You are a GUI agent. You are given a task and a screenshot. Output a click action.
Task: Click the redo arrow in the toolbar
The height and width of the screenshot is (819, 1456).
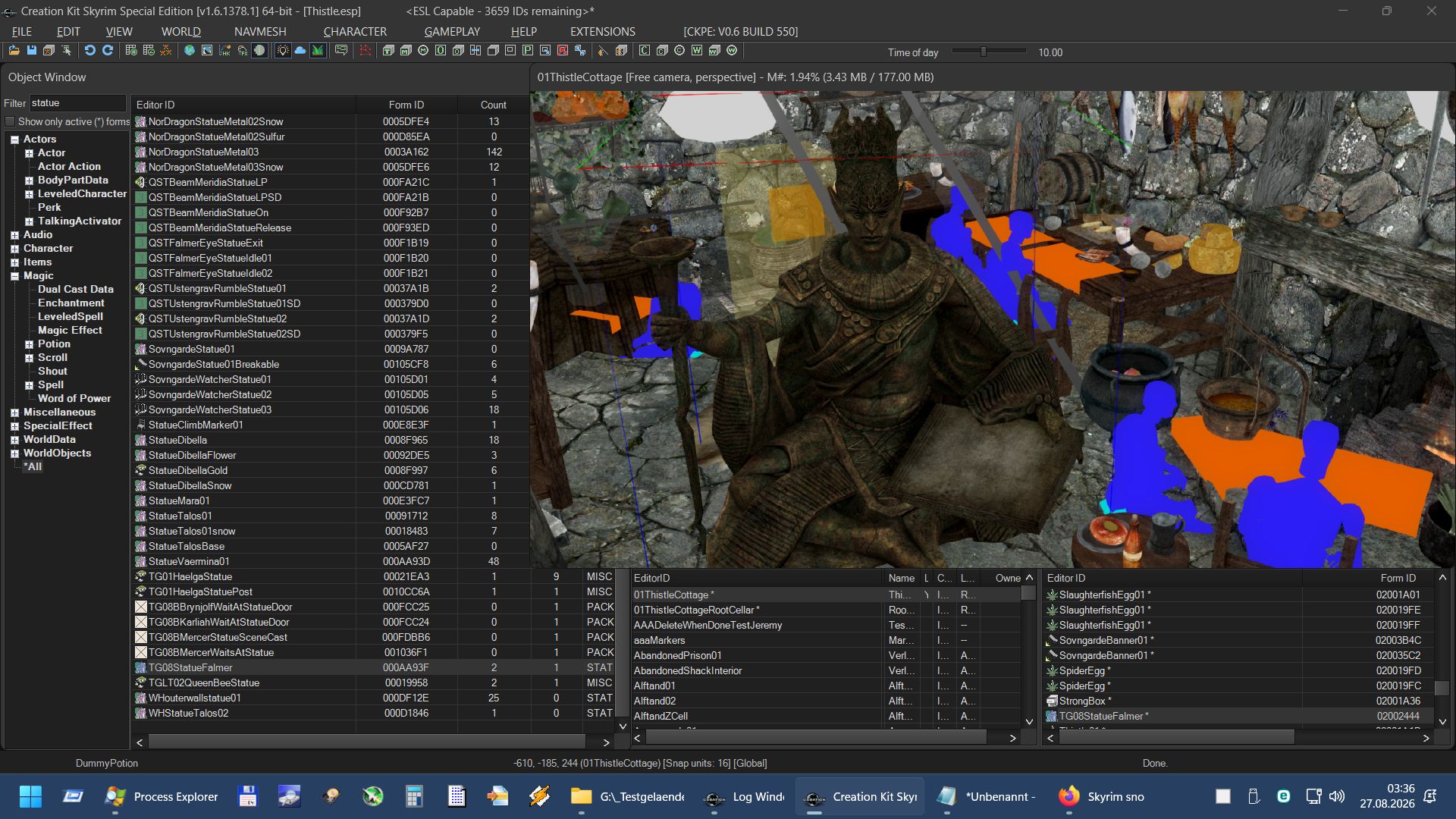(108, 51)
